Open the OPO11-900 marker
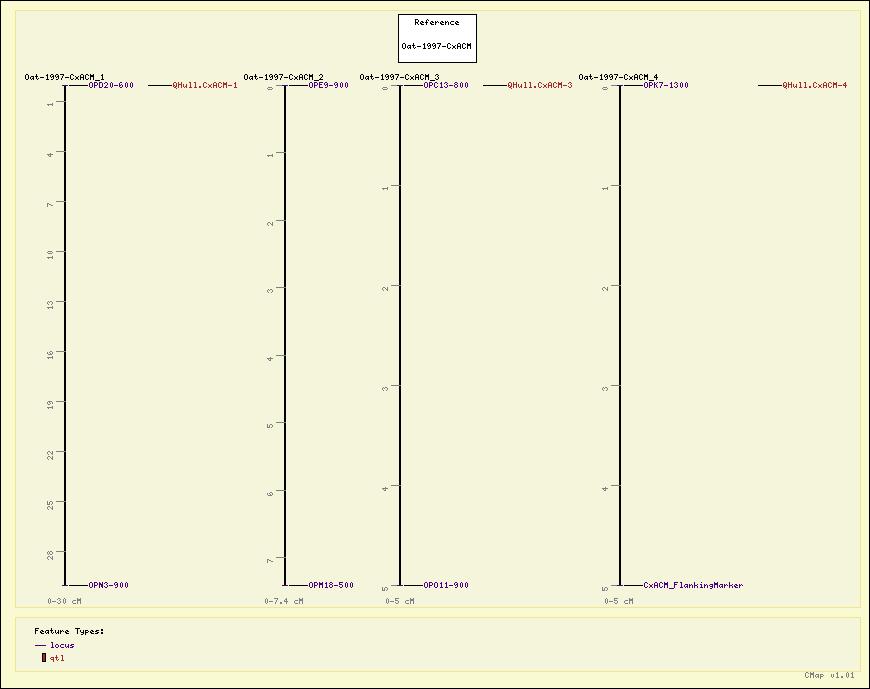The image size is (870, 689). (445, 586)
